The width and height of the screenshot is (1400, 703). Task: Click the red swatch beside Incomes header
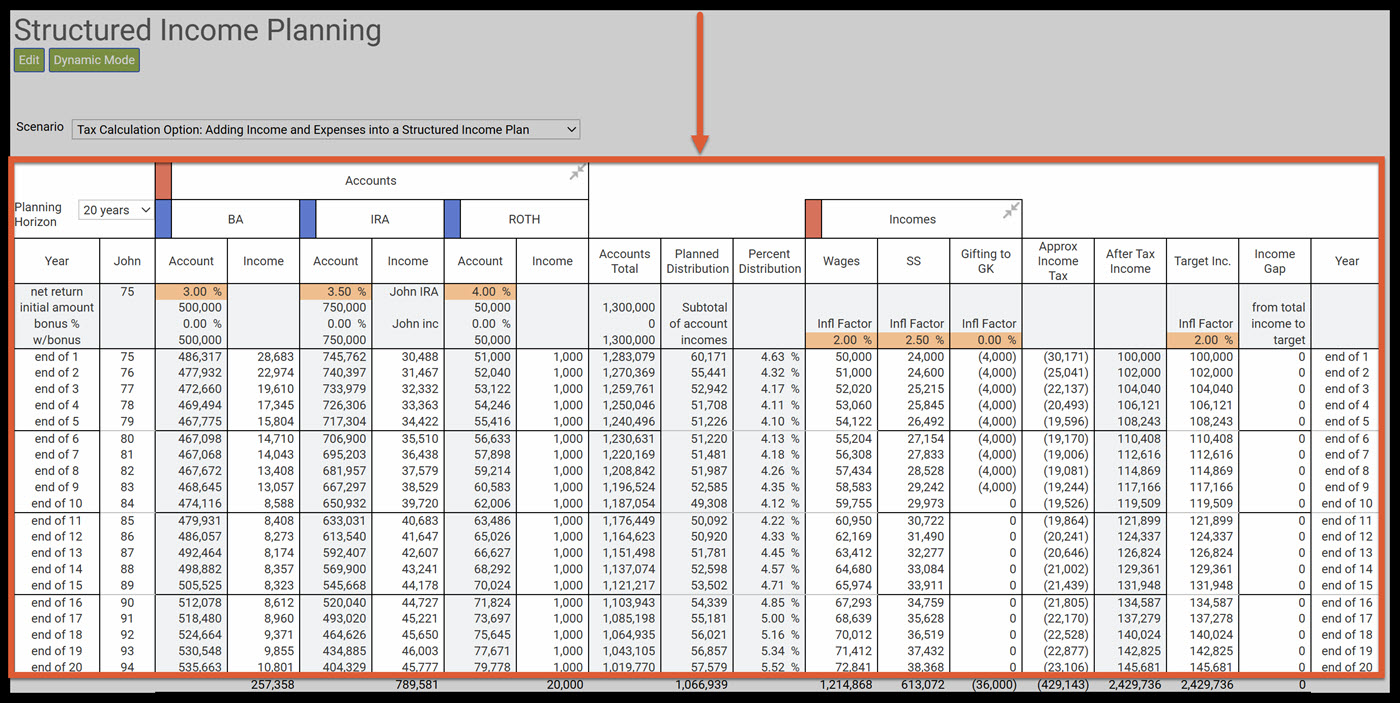point(813,219)
